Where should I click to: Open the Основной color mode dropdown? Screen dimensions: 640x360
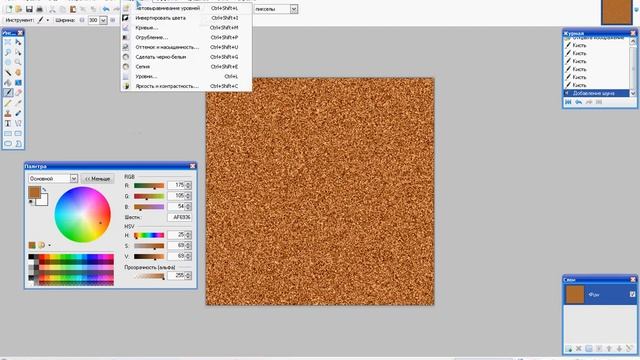click(73, 179)
